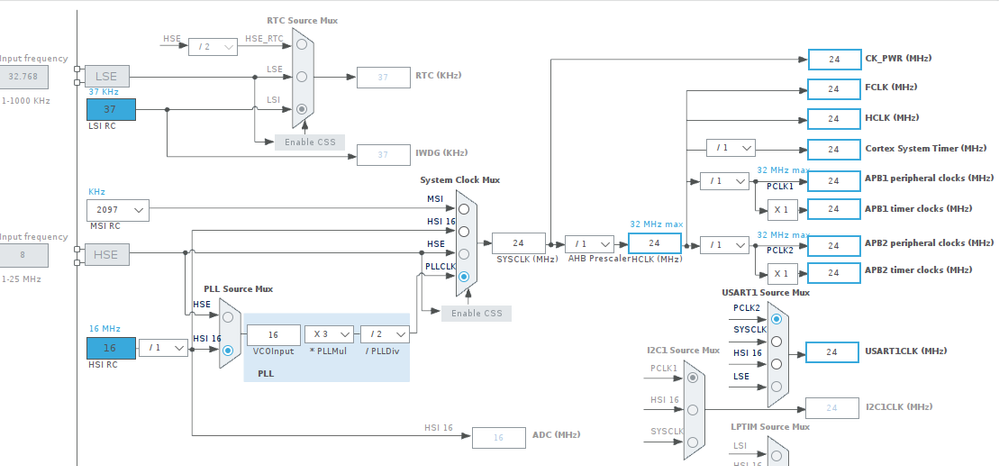Edit the HSE input frequency field showing 8
Image resolution: width=999 pixels, height=466 pixels.
(24, 255)
